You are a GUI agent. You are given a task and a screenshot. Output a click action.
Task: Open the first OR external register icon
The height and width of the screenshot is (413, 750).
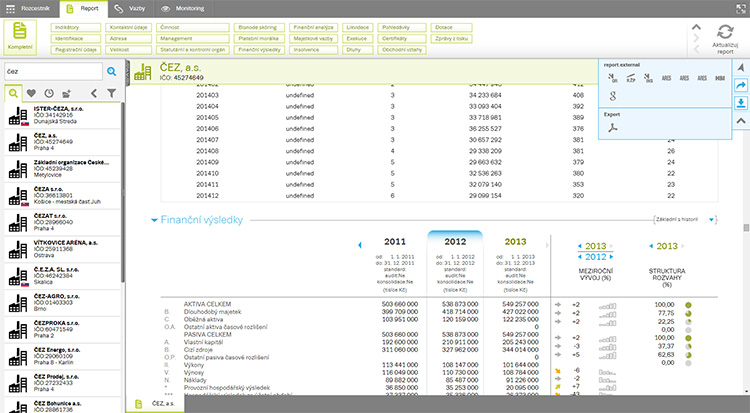coord(613,78)
